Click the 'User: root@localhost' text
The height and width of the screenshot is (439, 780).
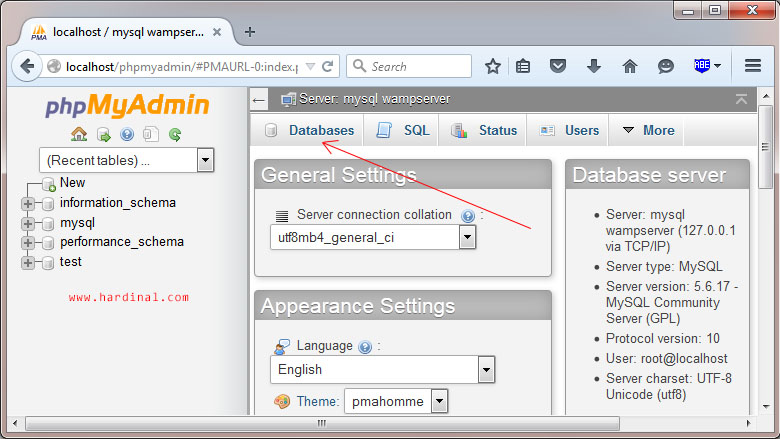point(667,358)
